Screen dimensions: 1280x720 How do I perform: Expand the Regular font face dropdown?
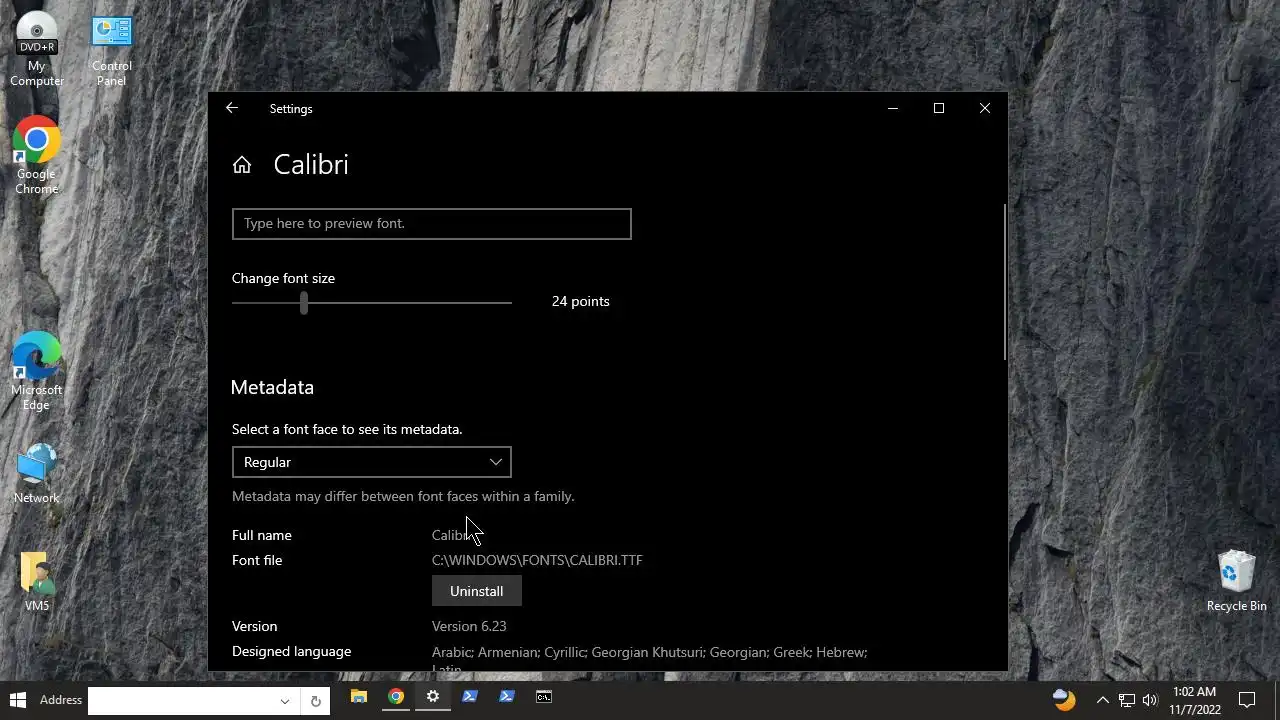click(371, 462)
